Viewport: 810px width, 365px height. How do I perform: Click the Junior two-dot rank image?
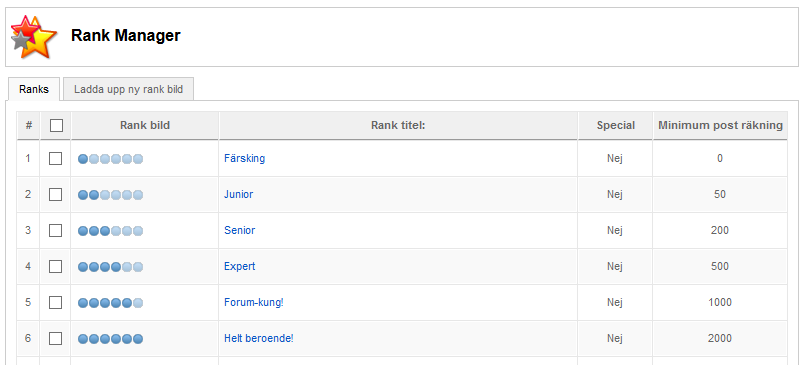pos(110,195)
